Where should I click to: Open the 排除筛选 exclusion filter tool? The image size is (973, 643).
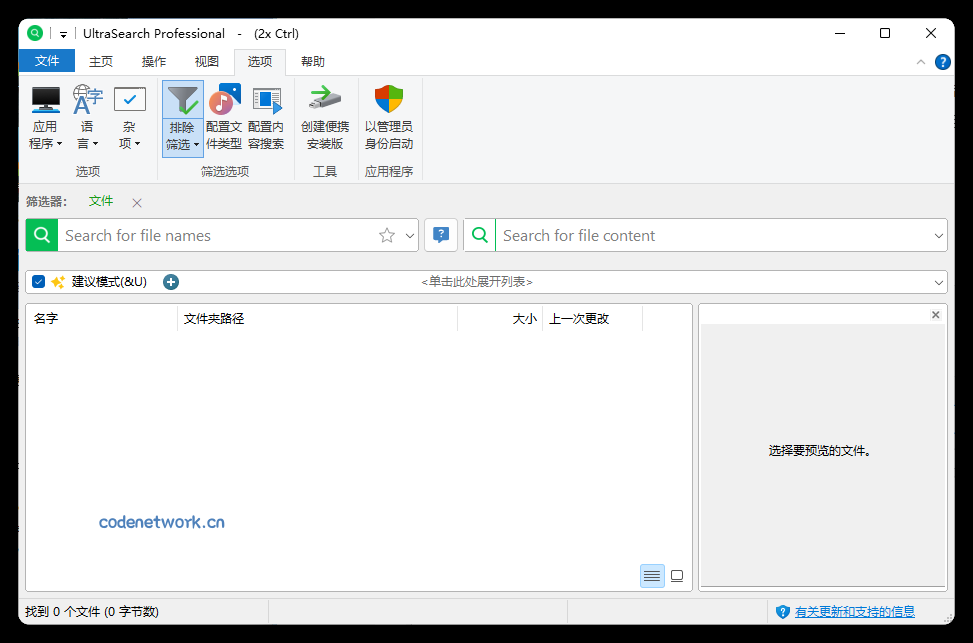pos(182,117)
